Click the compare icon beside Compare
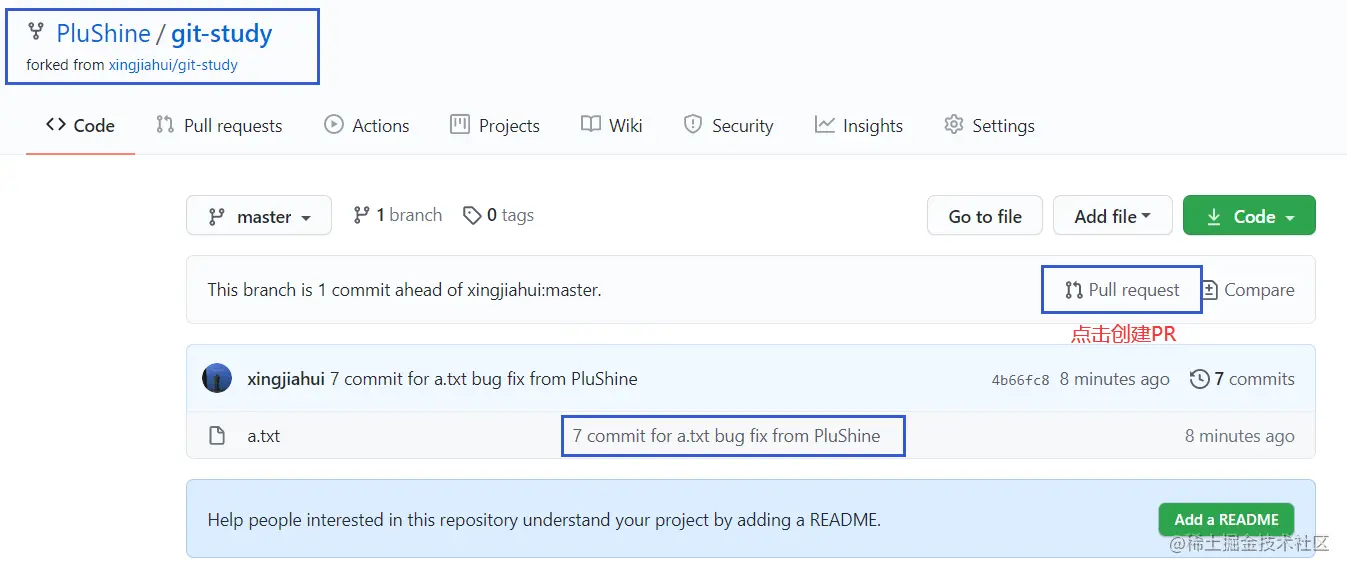The height and width of the screenshot is (571, 1347). tap(1209, 290)
